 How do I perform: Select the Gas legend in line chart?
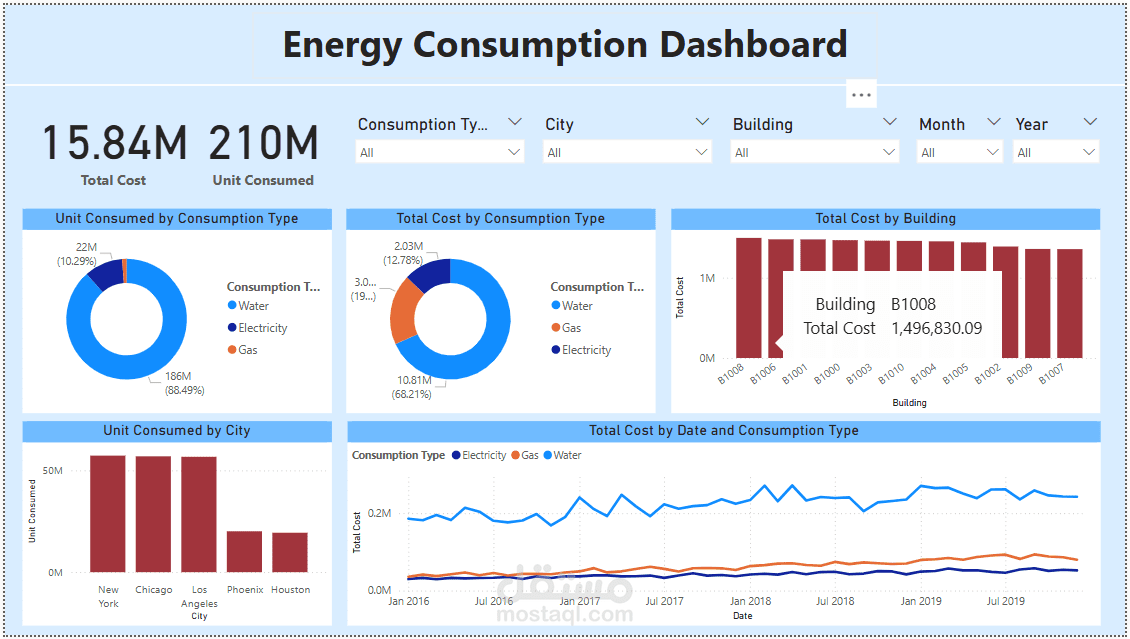click(x=525, y=455)
